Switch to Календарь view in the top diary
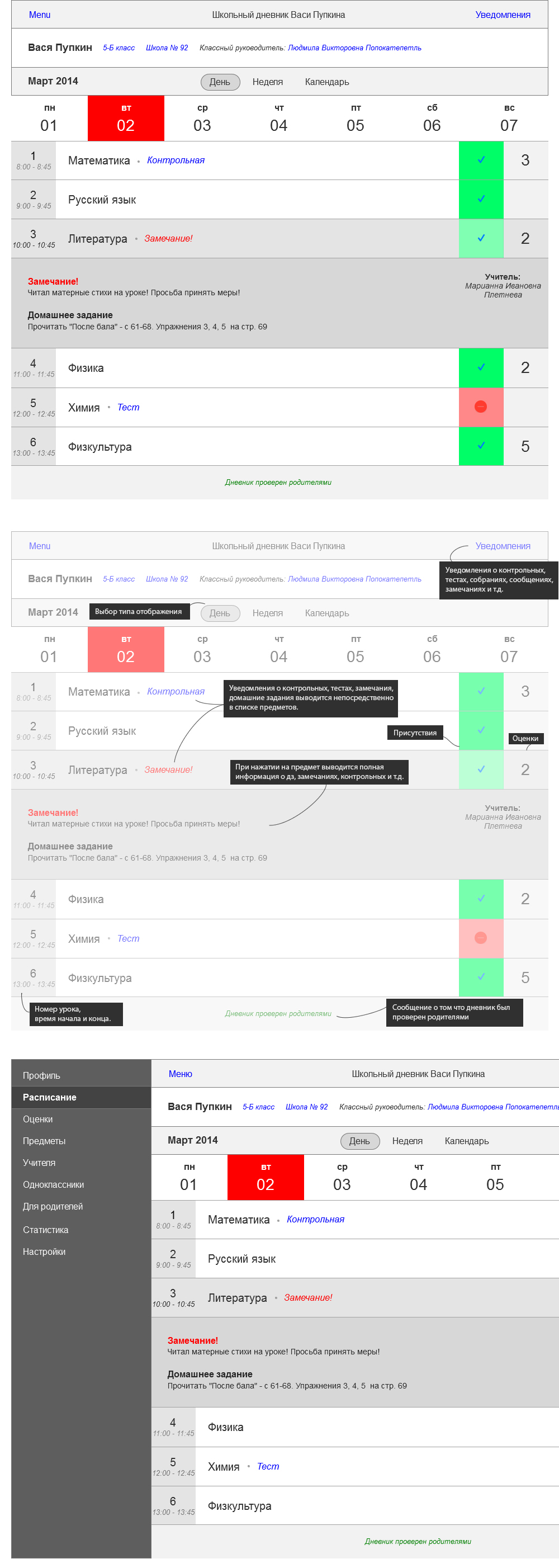Screen dimensions: 559x1568 click(326, 82)
